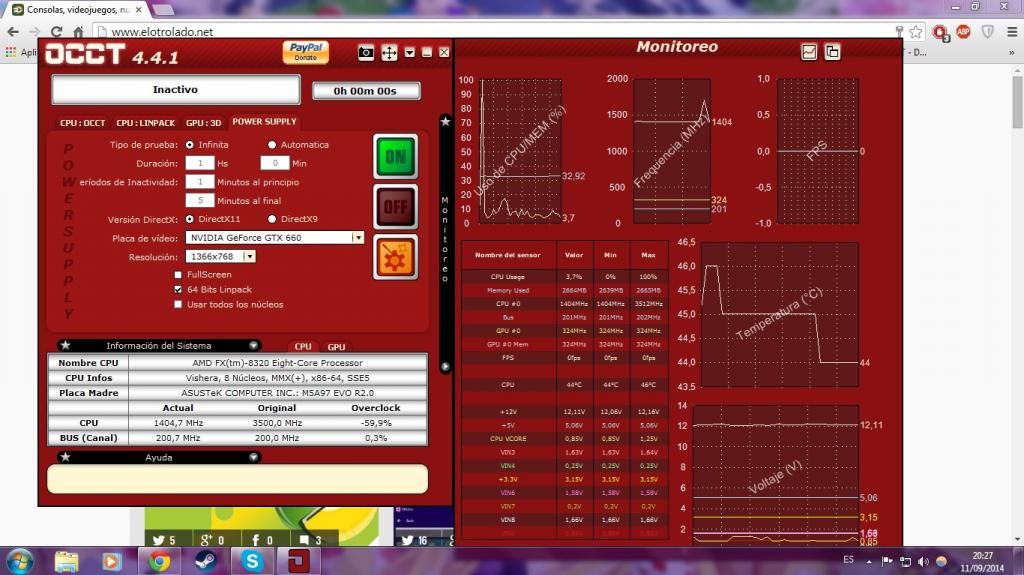1024x575 pixels.
Task: Click the monitoring graph view icon
Action: click(808, 52)
